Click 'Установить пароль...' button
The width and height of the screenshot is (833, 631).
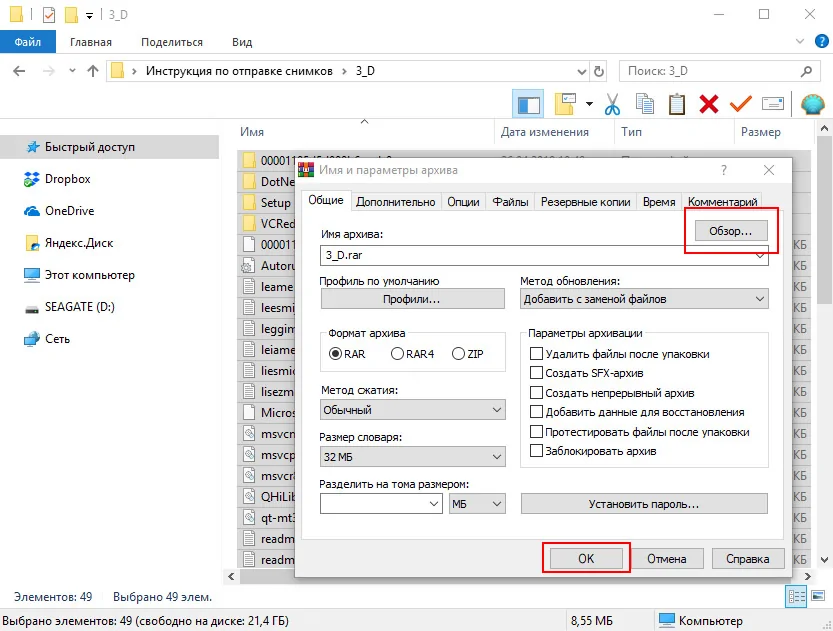[644, 504]
